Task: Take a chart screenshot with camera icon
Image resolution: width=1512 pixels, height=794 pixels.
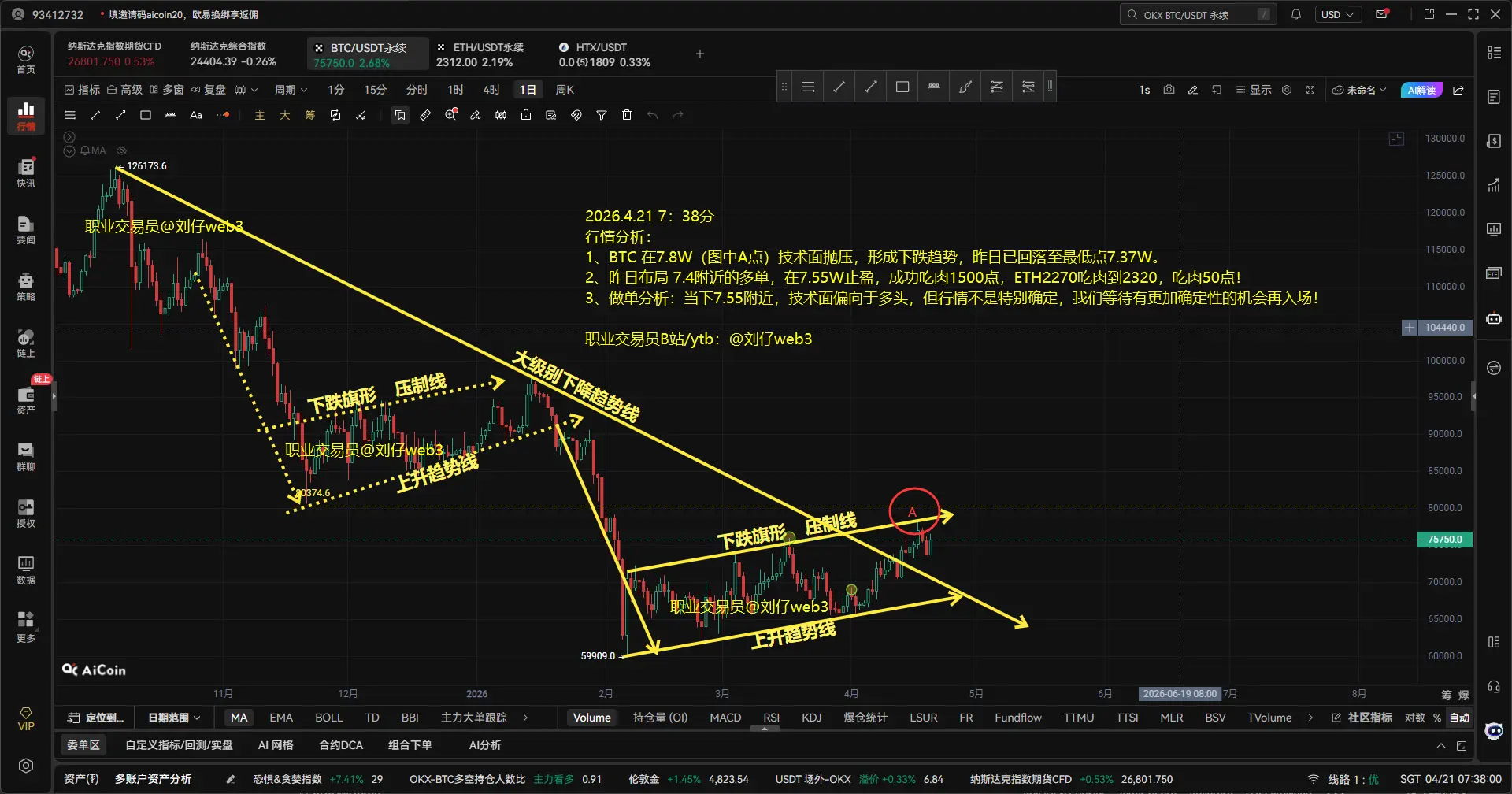Action: tap(1169, 90)
